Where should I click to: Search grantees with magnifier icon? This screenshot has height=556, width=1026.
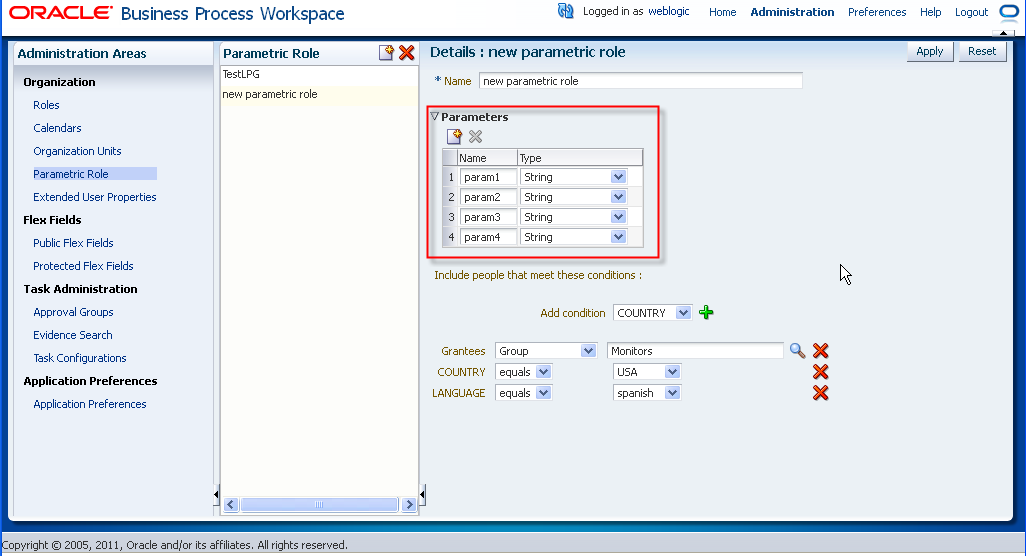[797, 351]
